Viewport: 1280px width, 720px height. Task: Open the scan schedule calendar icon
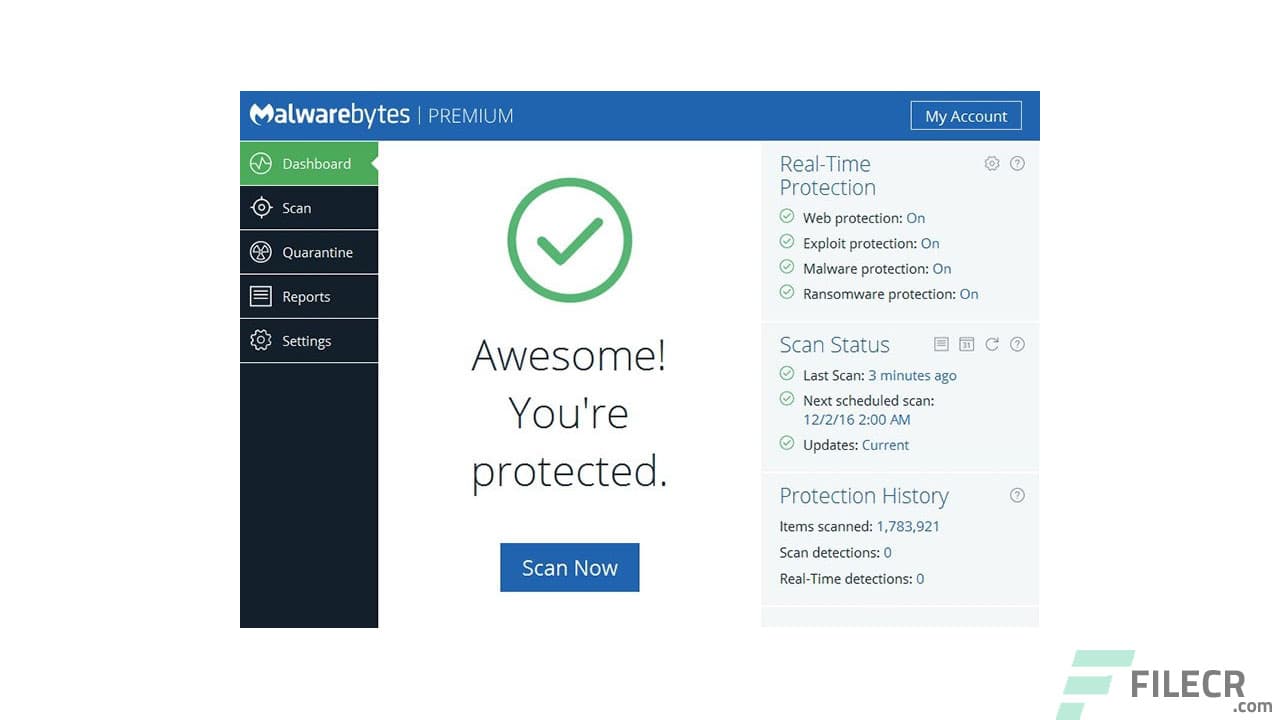click(x=966, y=344)
